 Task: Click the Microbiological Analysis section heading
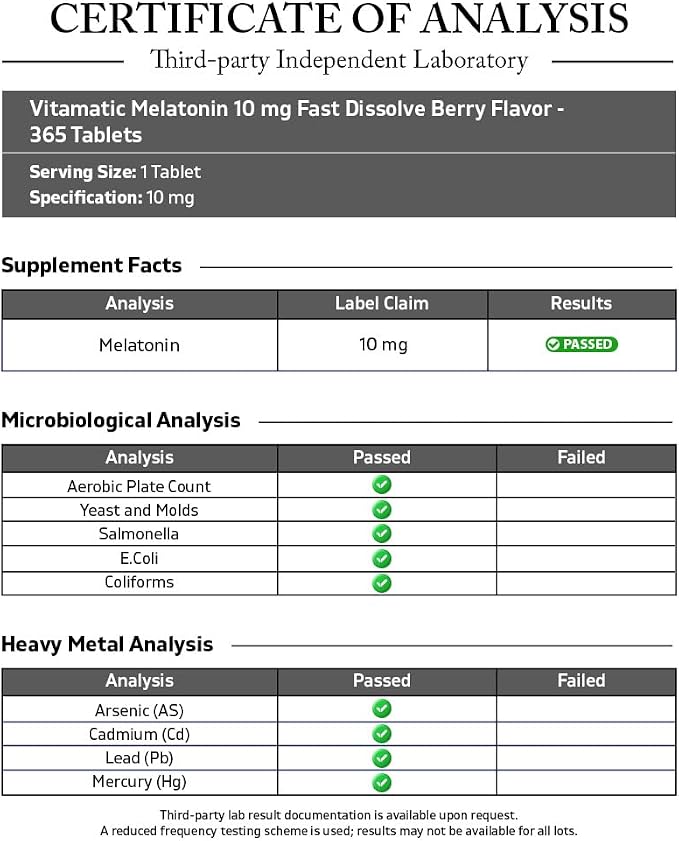pyautogui.click(x=121, y=420)
